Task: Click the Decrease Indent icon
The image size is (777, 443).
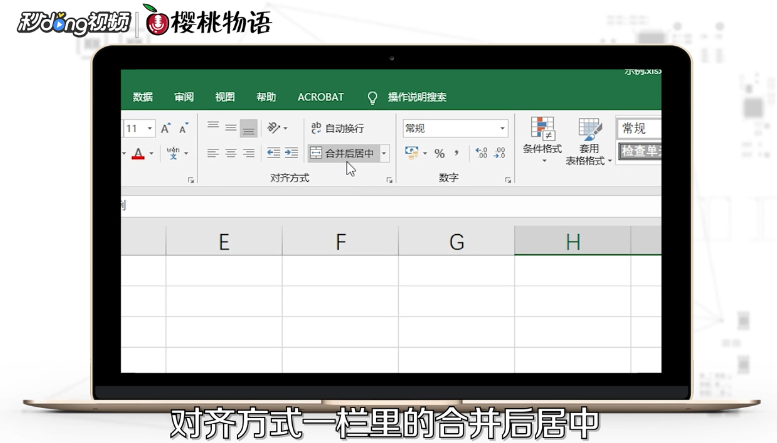Action: coord(274,153)
